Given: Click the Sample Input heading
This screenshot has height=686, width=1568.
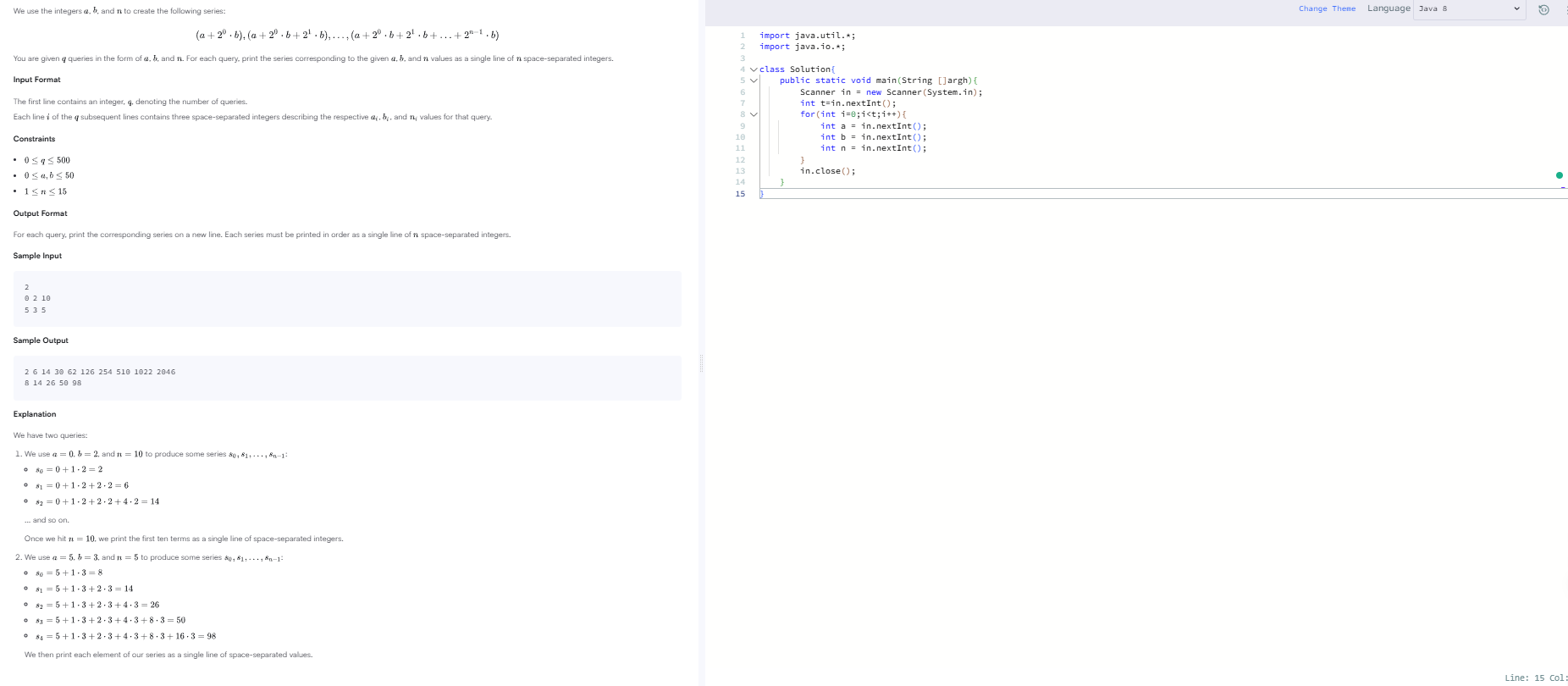Looking at the screenshot, I should [37, 256].
